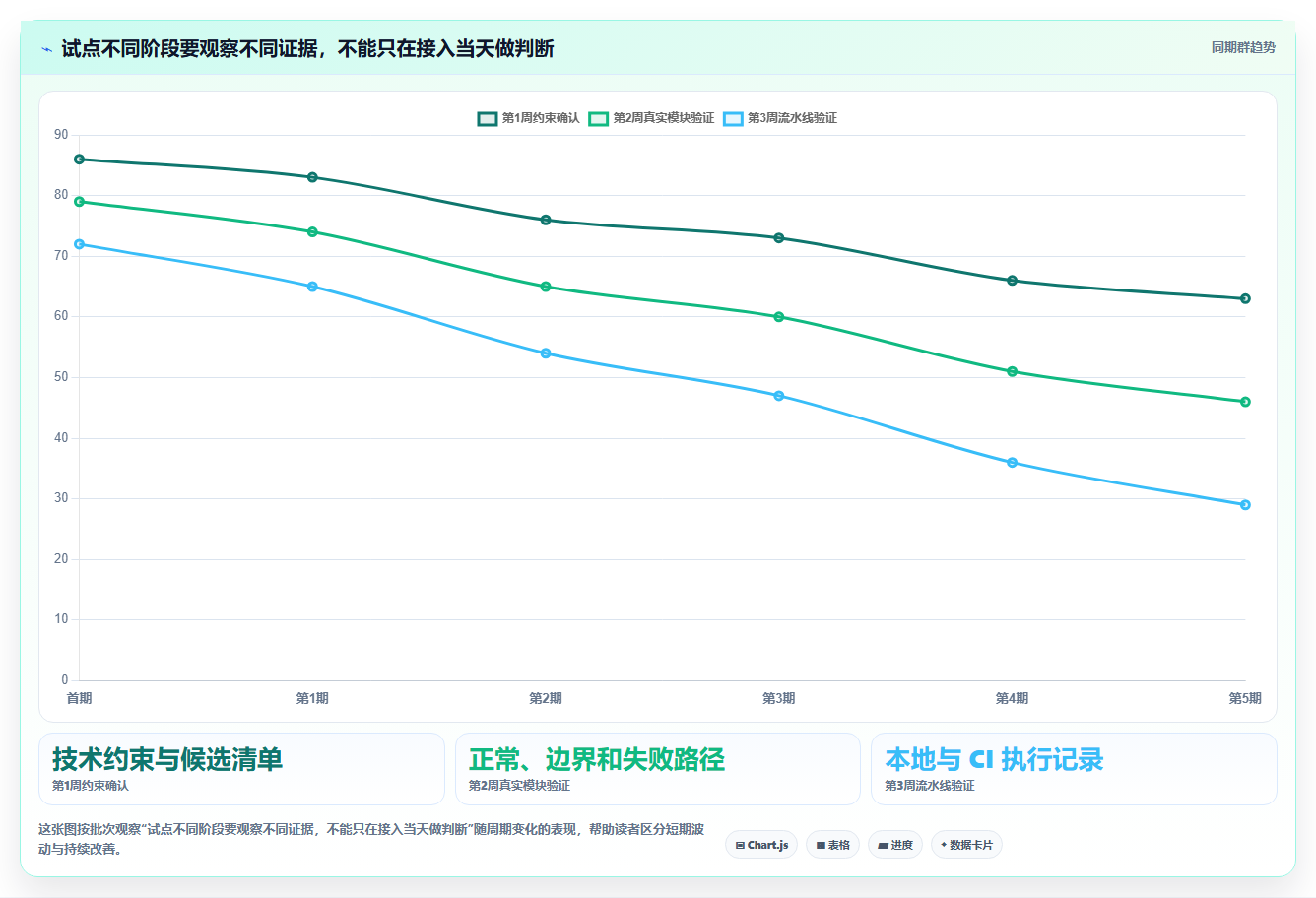The image size is (1316, 898).
Task: Toggle legend item 第1周约束确认
Action: (529, 118)
